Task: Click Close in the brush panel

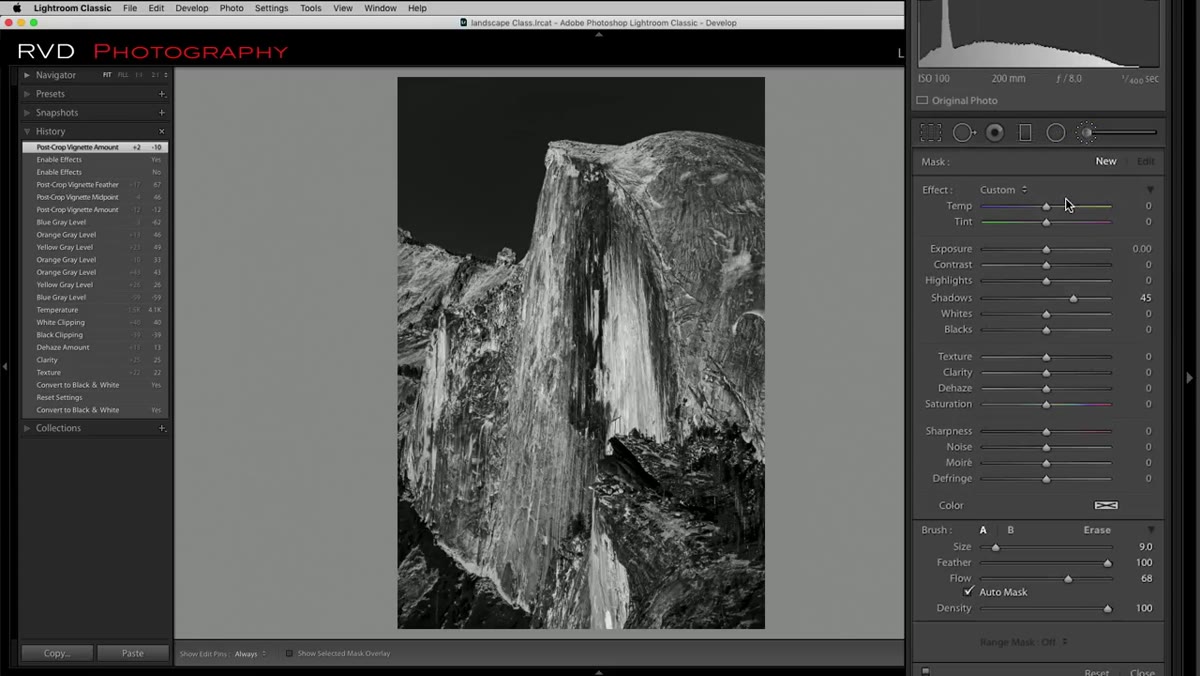Action: pos(1142,672)
